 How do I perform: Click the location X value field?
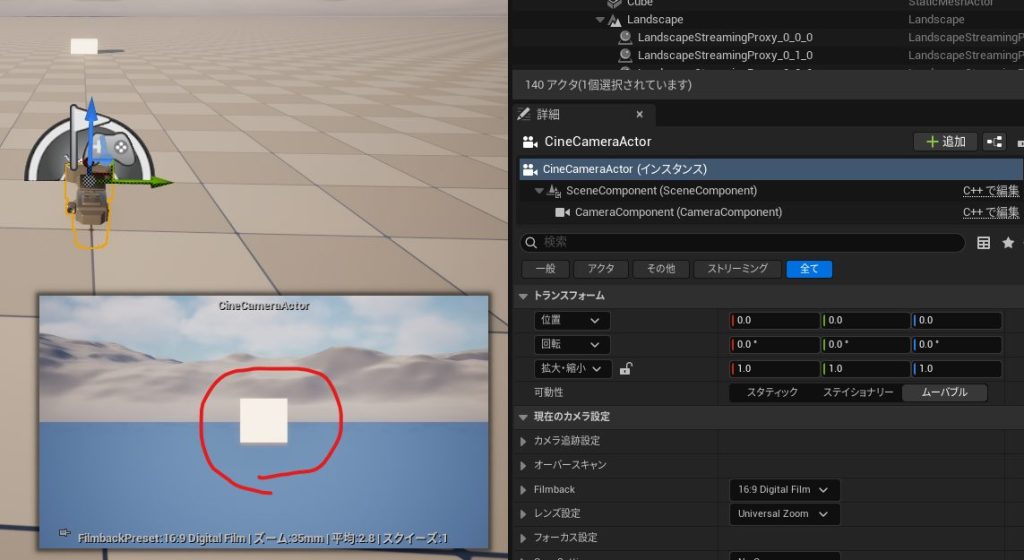click(775, 321)
